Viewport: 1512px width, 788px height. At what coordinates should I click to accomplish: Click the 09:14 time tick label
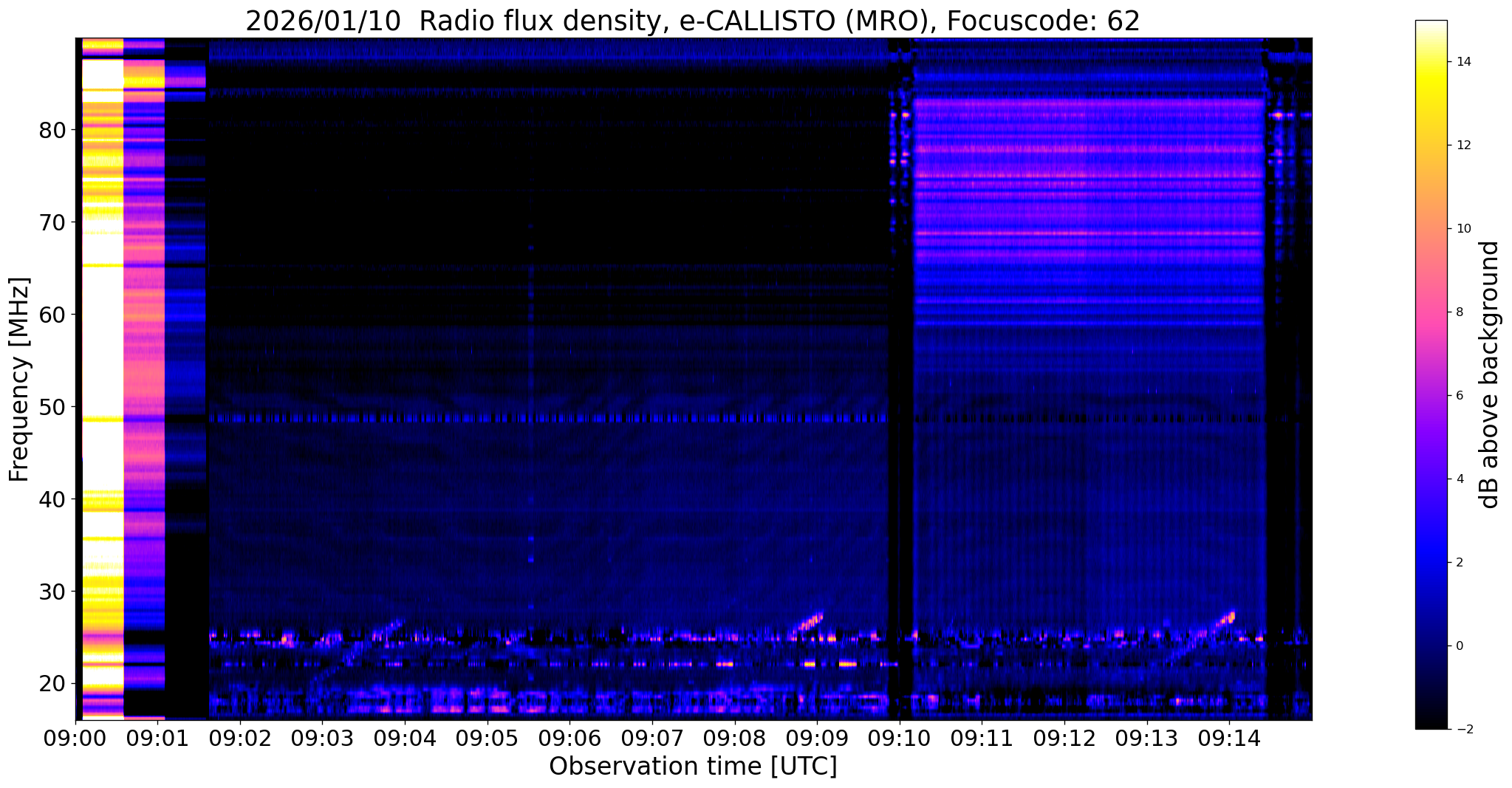tap(1229, 737)
